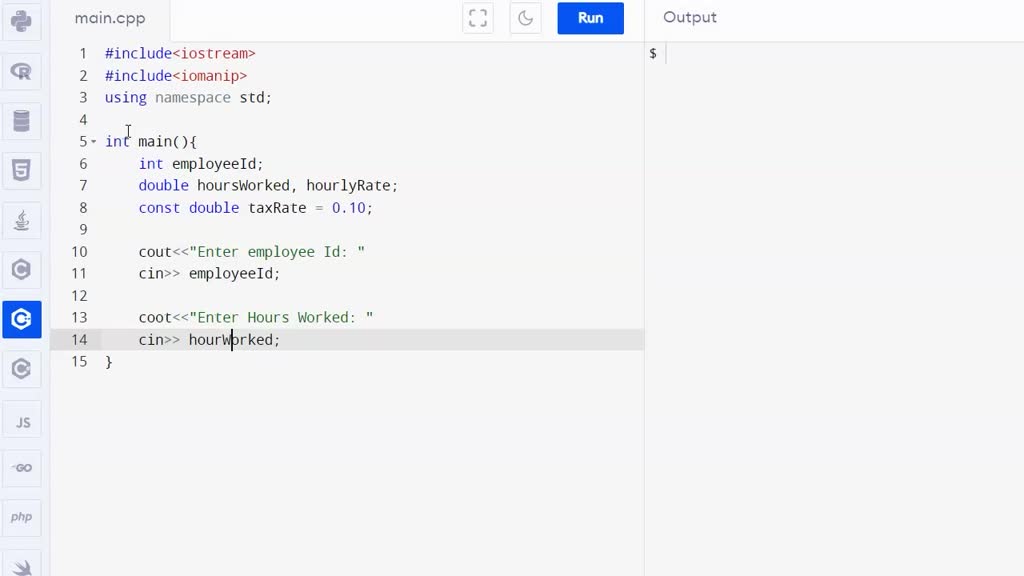Click the Output panel heading
This screenshot has height=576, width=1024.
[690, 18]
